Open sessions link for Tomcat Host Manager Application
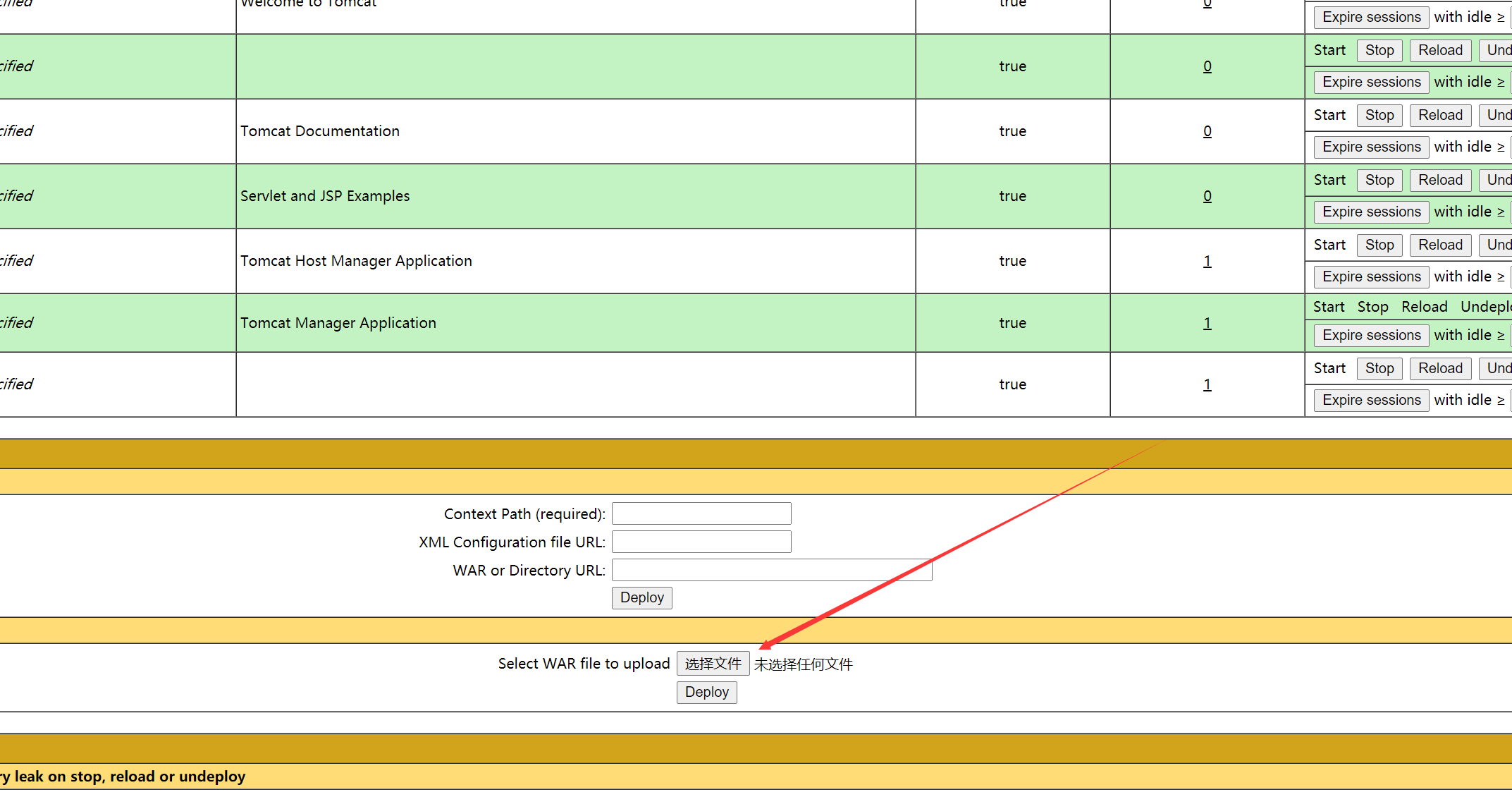 click(x=1207, y=261)
